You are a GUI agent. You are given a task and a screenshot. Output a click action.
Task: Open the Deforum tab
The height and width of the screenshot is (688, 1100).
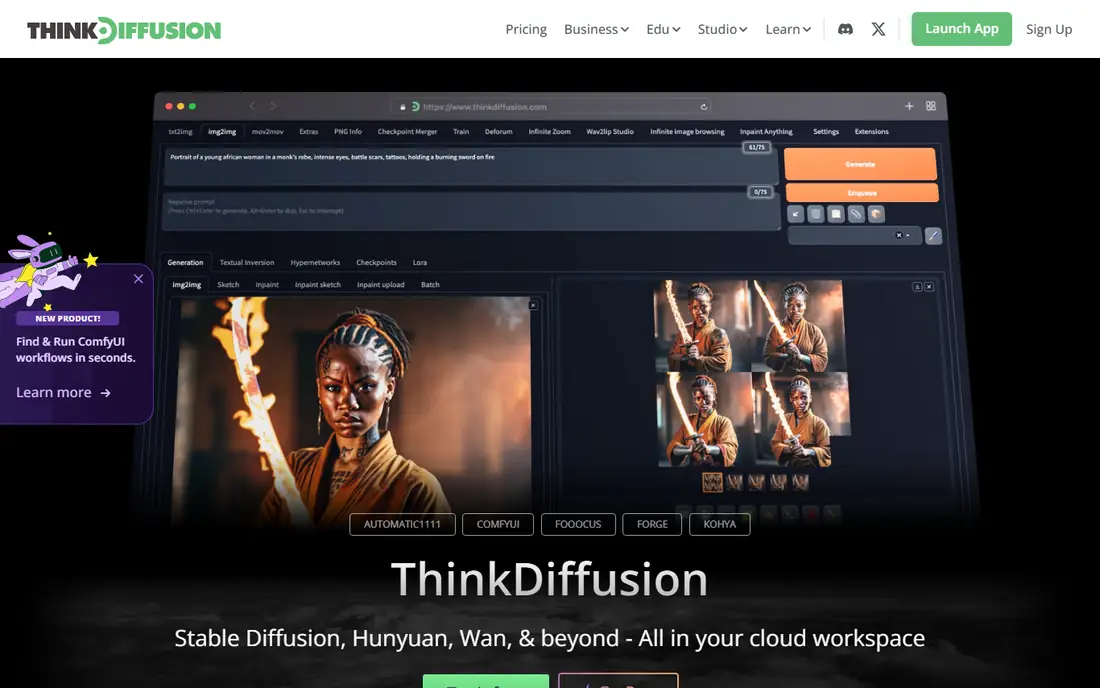[x=499, y=131]
